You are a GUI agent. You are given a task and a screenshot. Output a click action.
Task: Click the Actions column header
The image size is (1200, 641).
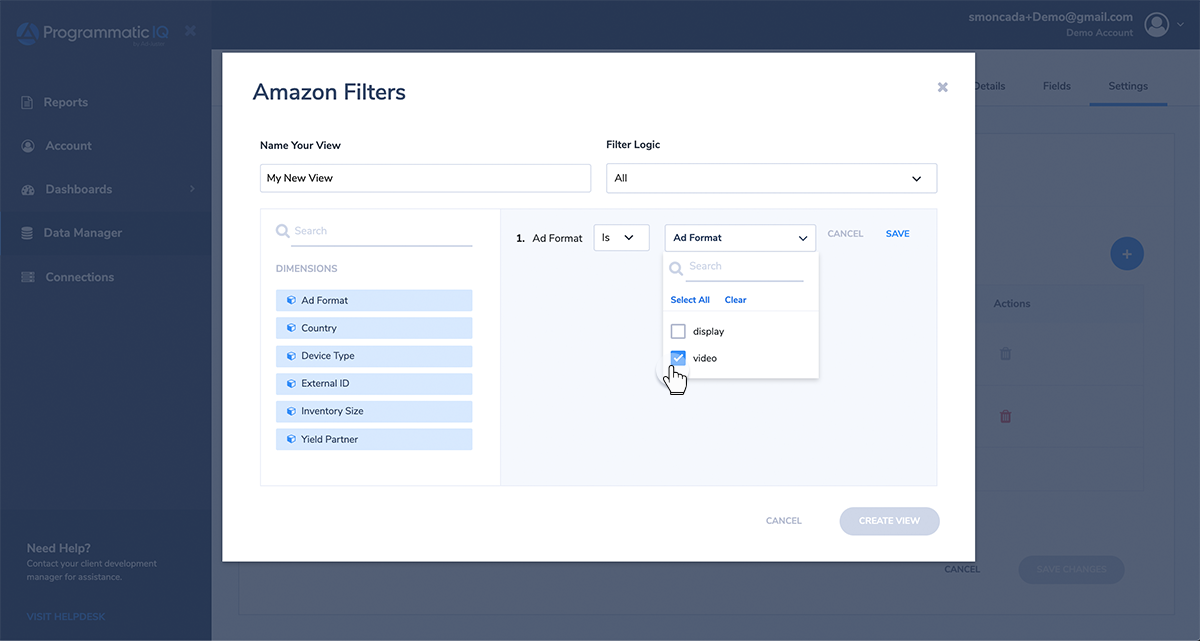[x=1012, y=304]
